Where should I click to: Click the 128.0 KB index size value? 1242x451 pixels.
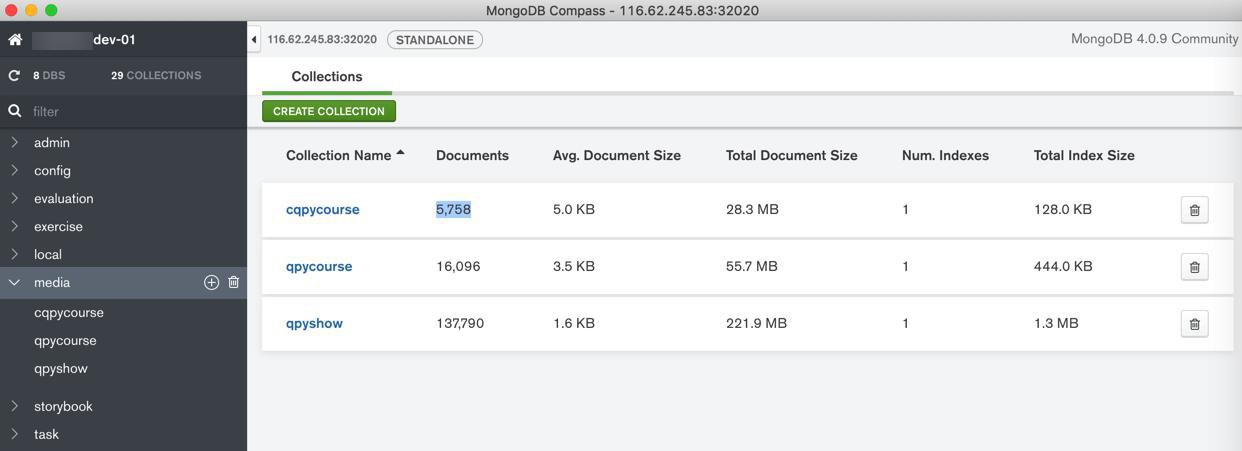coord(1063,210)
